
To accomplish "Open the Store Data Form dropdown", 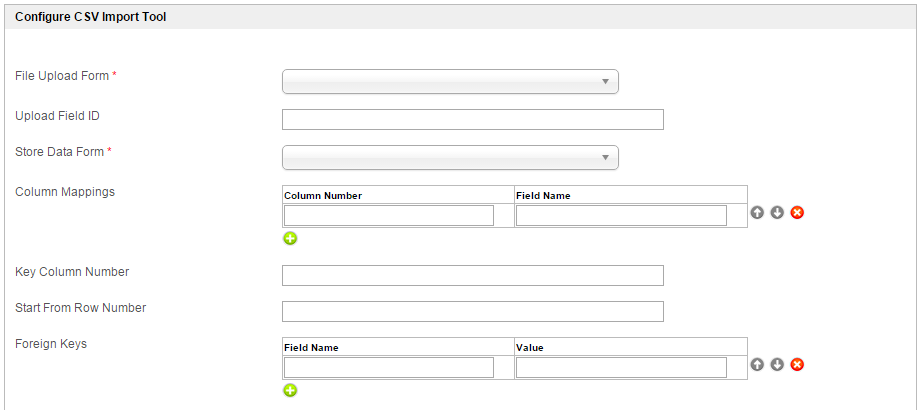I will (x=450, y=158).
